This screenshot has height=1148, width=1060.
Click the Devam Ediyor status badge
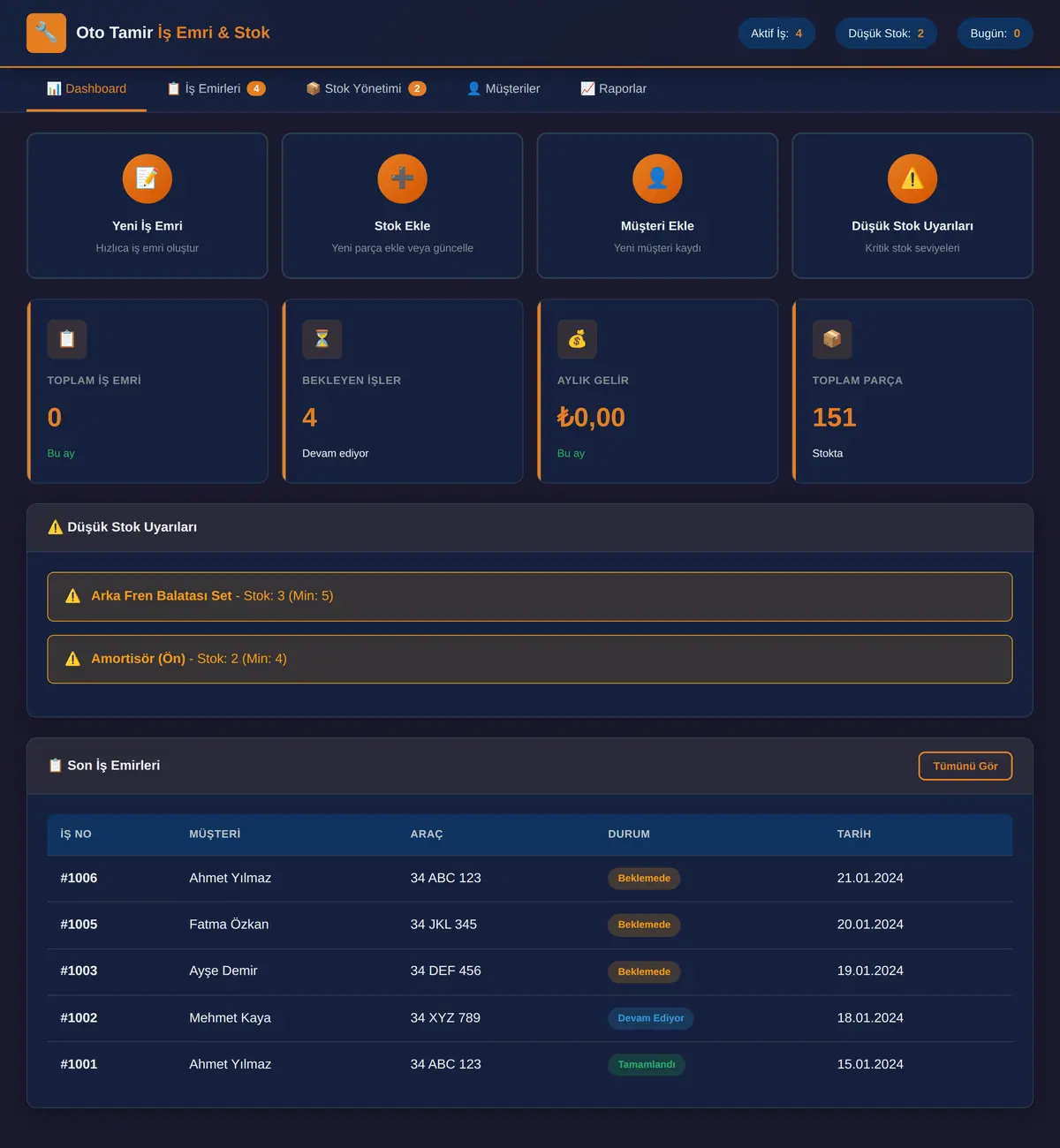point(651,1018)
